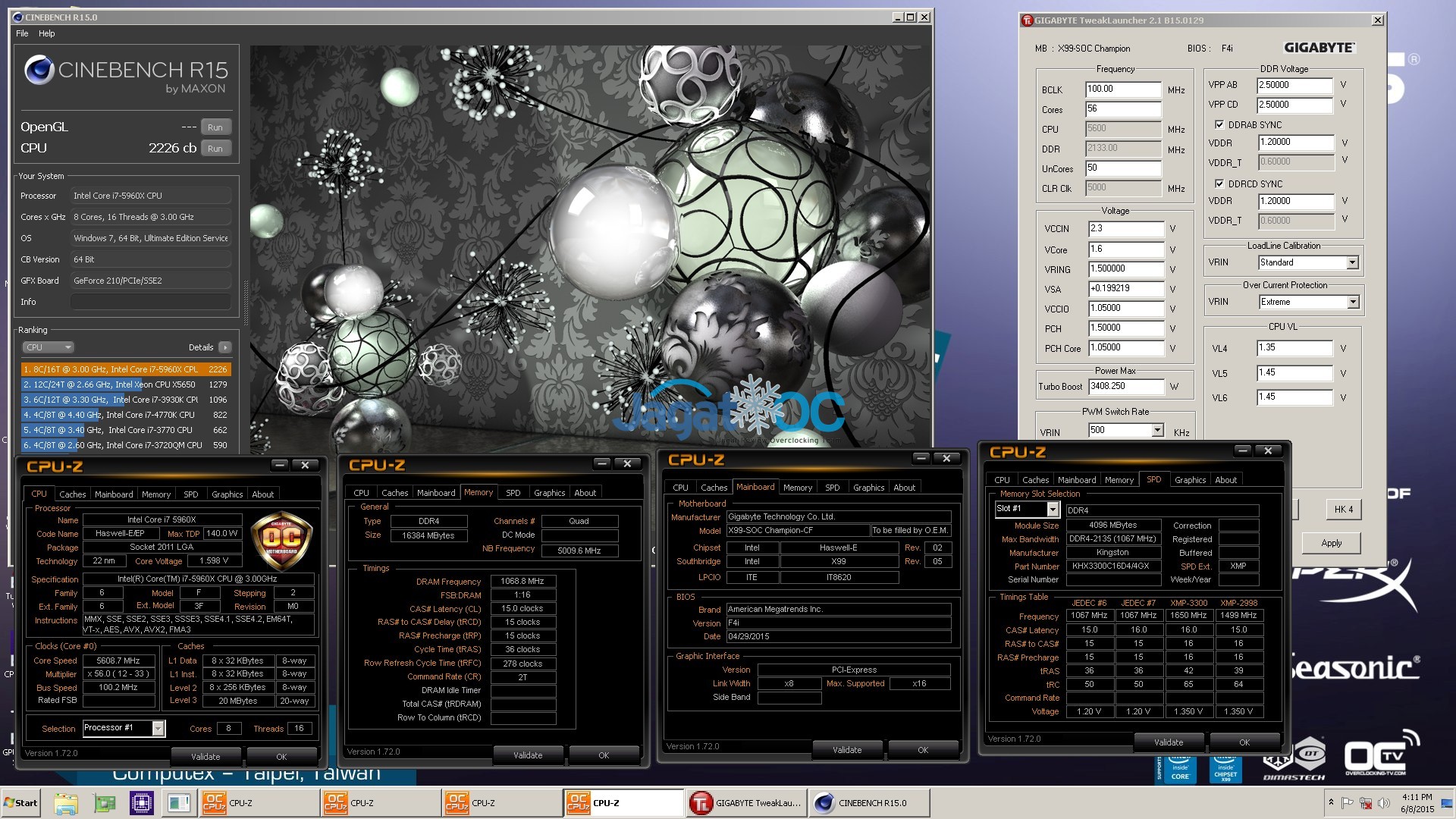Click the Cinebench title bar icon
1456x819 pixels.
tap(19, 17)
